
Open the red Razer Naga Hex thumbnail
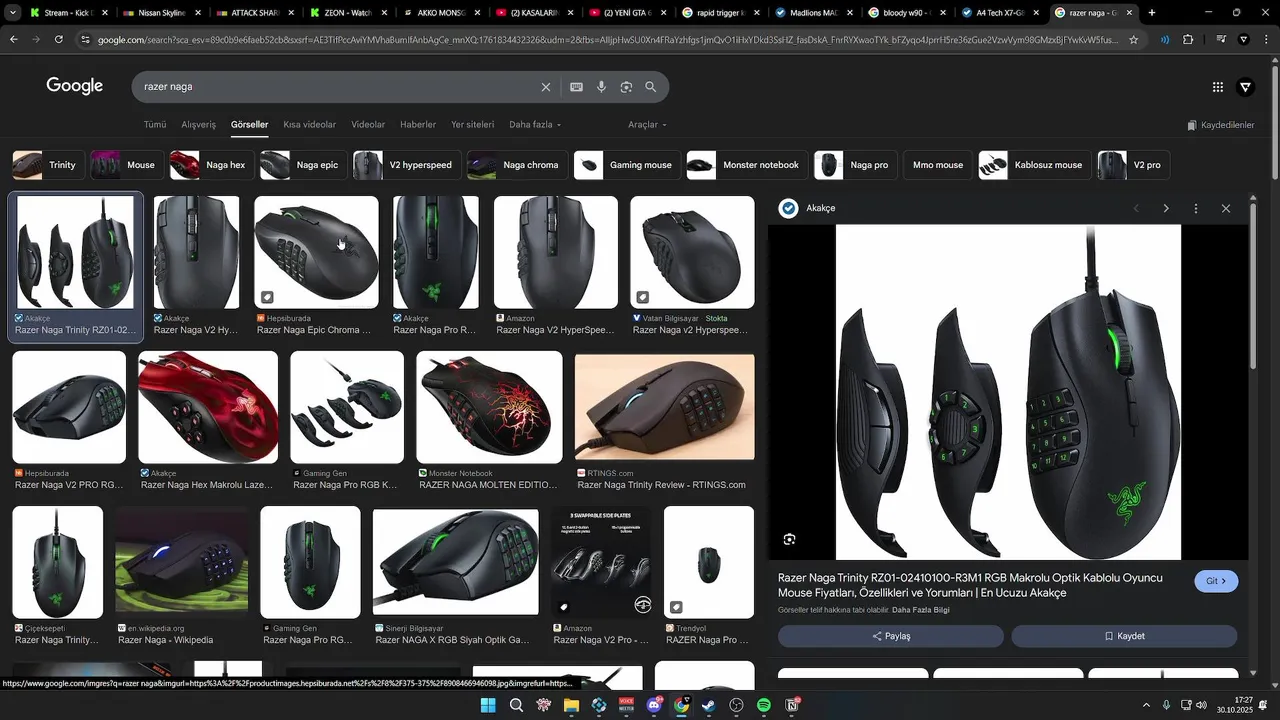pyautogui.click(x=208, y=407)
